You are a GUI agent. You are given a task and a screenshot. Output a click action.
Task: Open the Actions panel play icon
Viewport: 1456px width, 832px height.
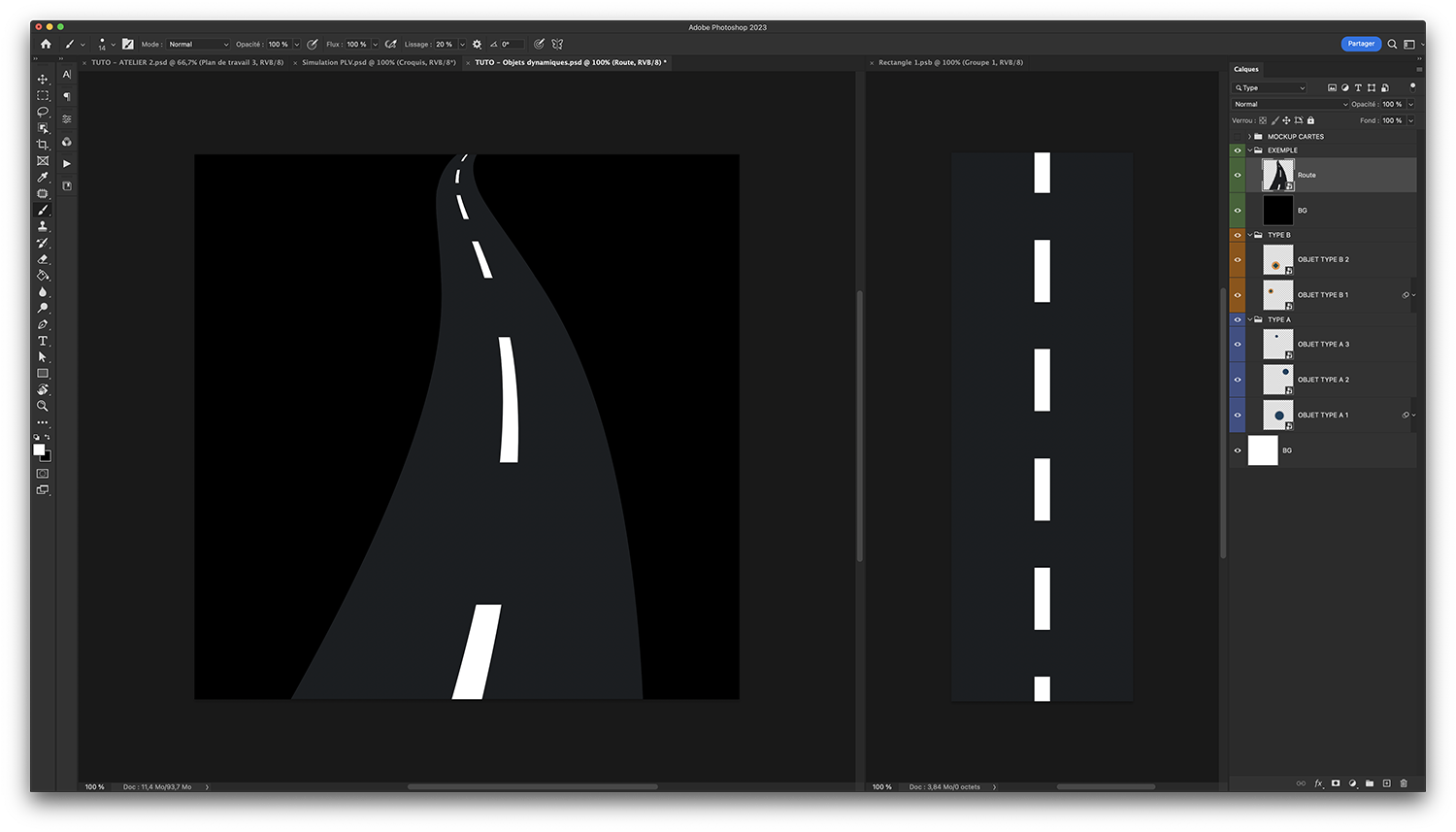67,163
